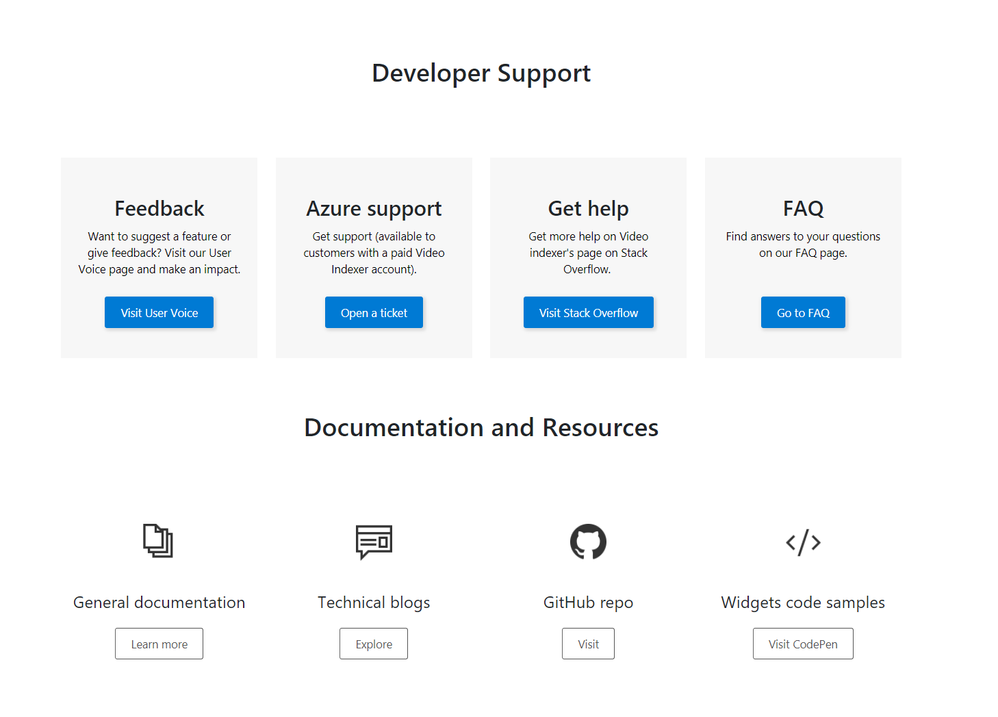
Task: Select the FAQ card heading
Action: pyautogui.click(x=803, y=209)
